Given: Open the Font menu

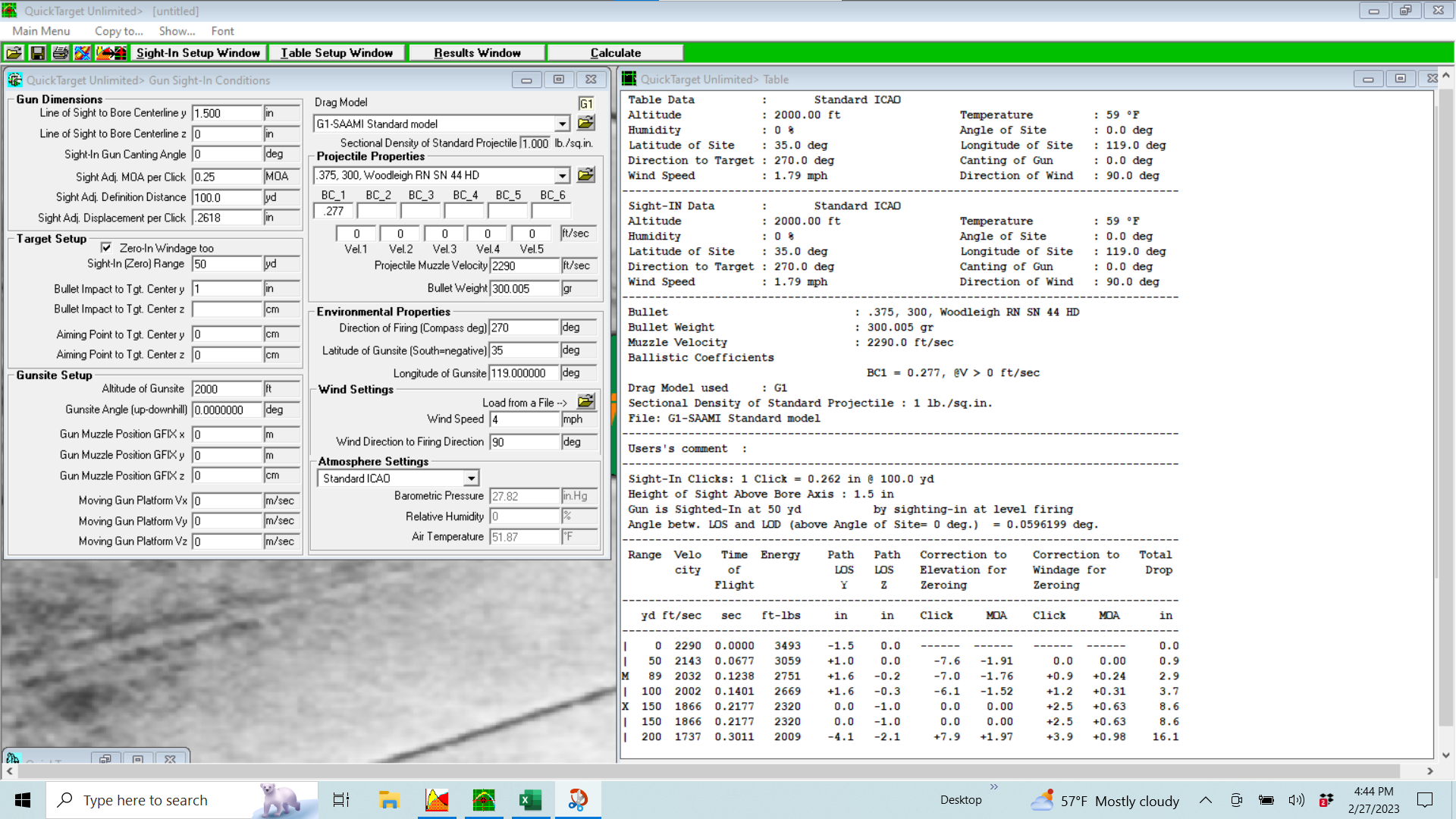Looking at the screenshot, I should point(222,31).
